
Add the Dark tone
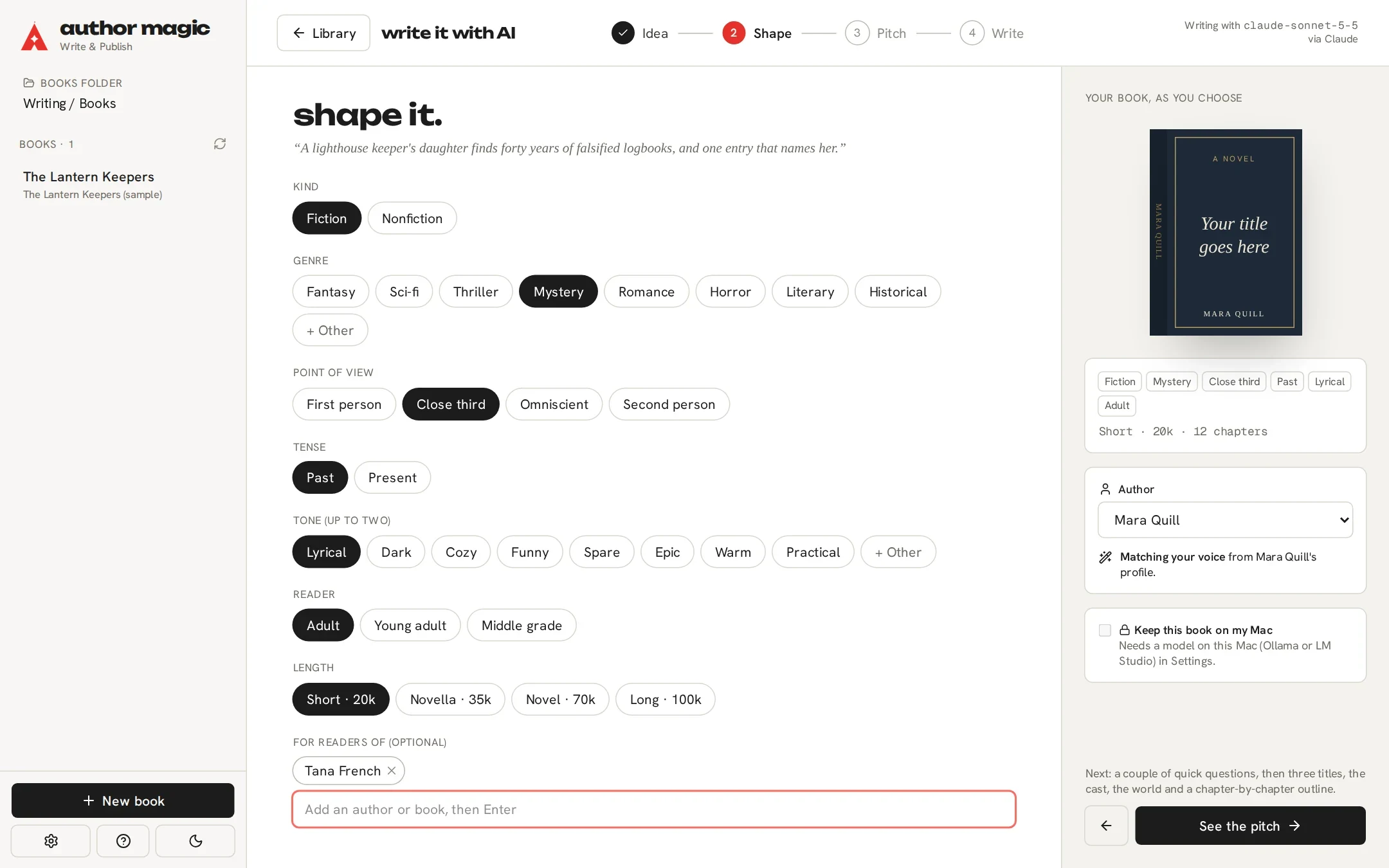pyautogui.click(x=396, y=552)
